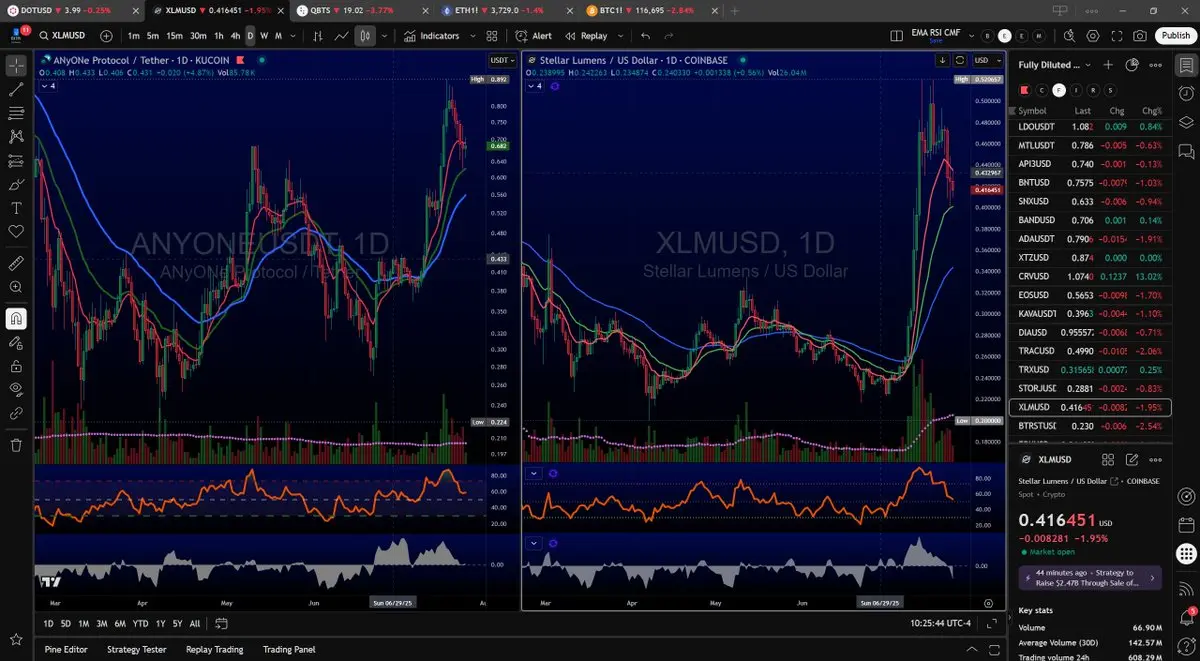The height and width of the screenshot is (661, 1200).
Task: Open the layout setup icon
Action: point(899,35)
